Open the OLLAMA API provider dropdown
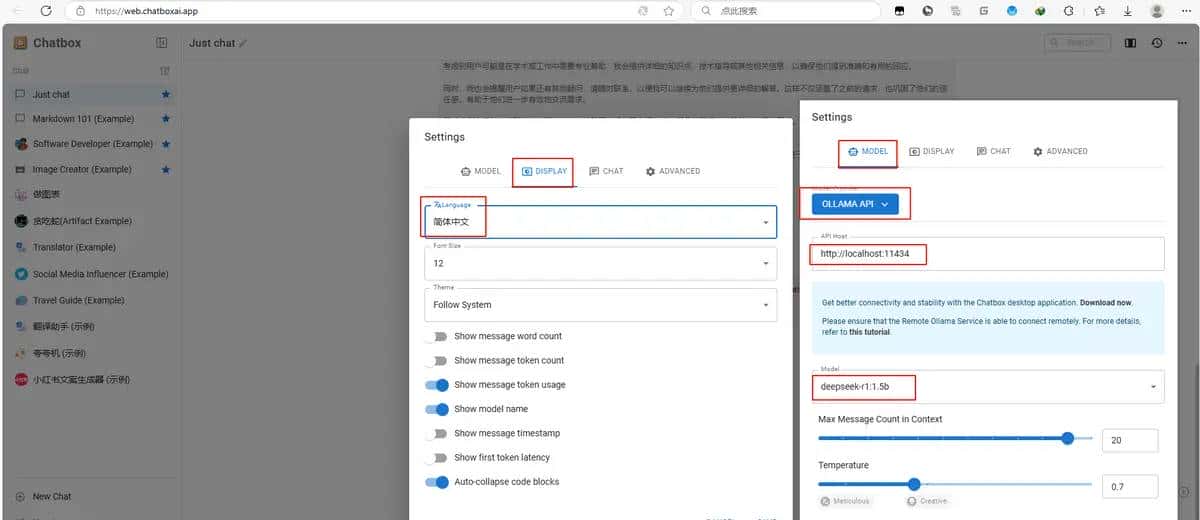This screenshot has width=1200, height=520. [x=855, y=204]
